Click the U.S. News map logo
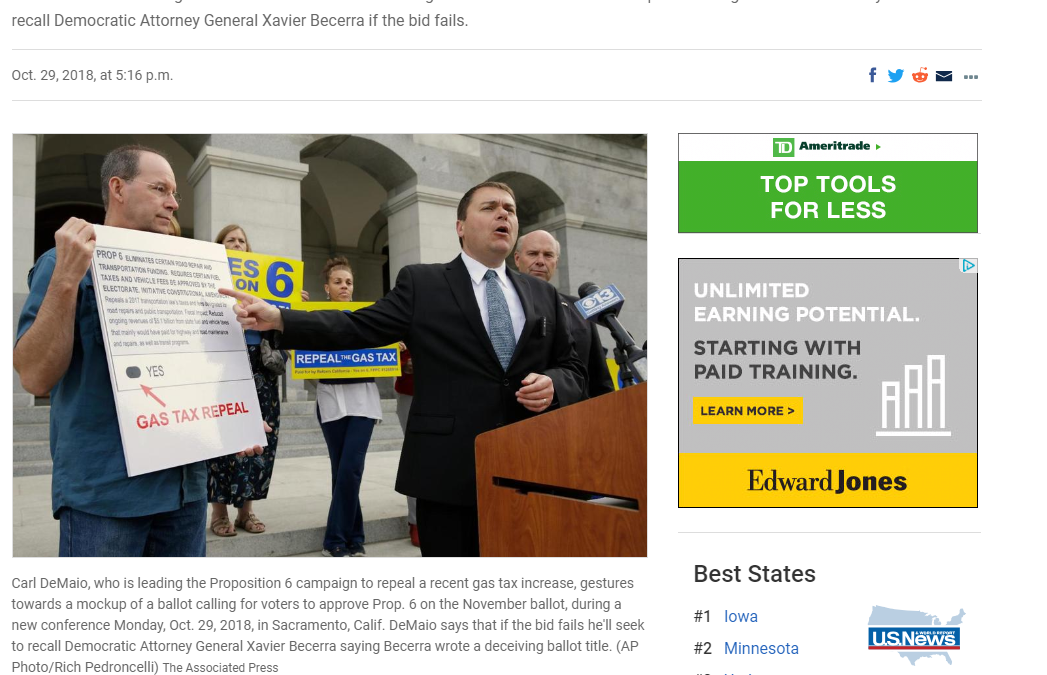The image size is (1047, 675). (x=915, y=635)
